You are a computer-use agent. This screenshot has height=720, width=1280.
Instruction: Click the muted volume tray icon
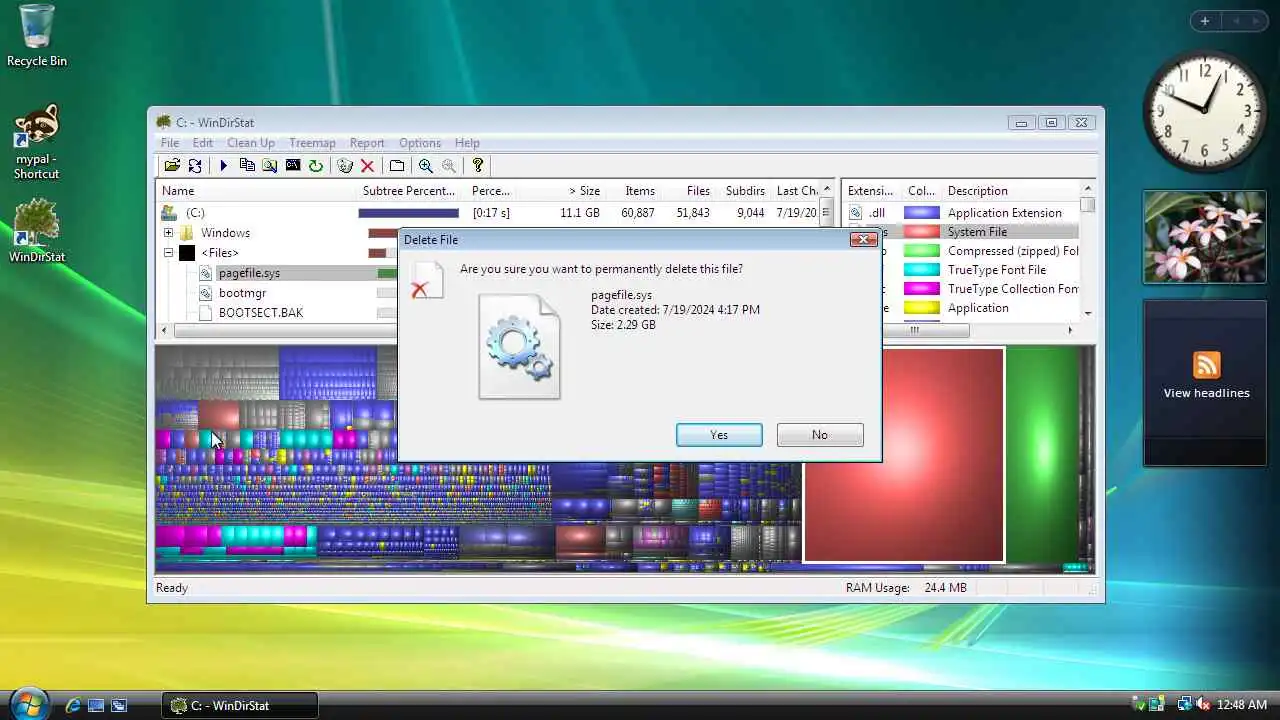tap(1202, 705)
